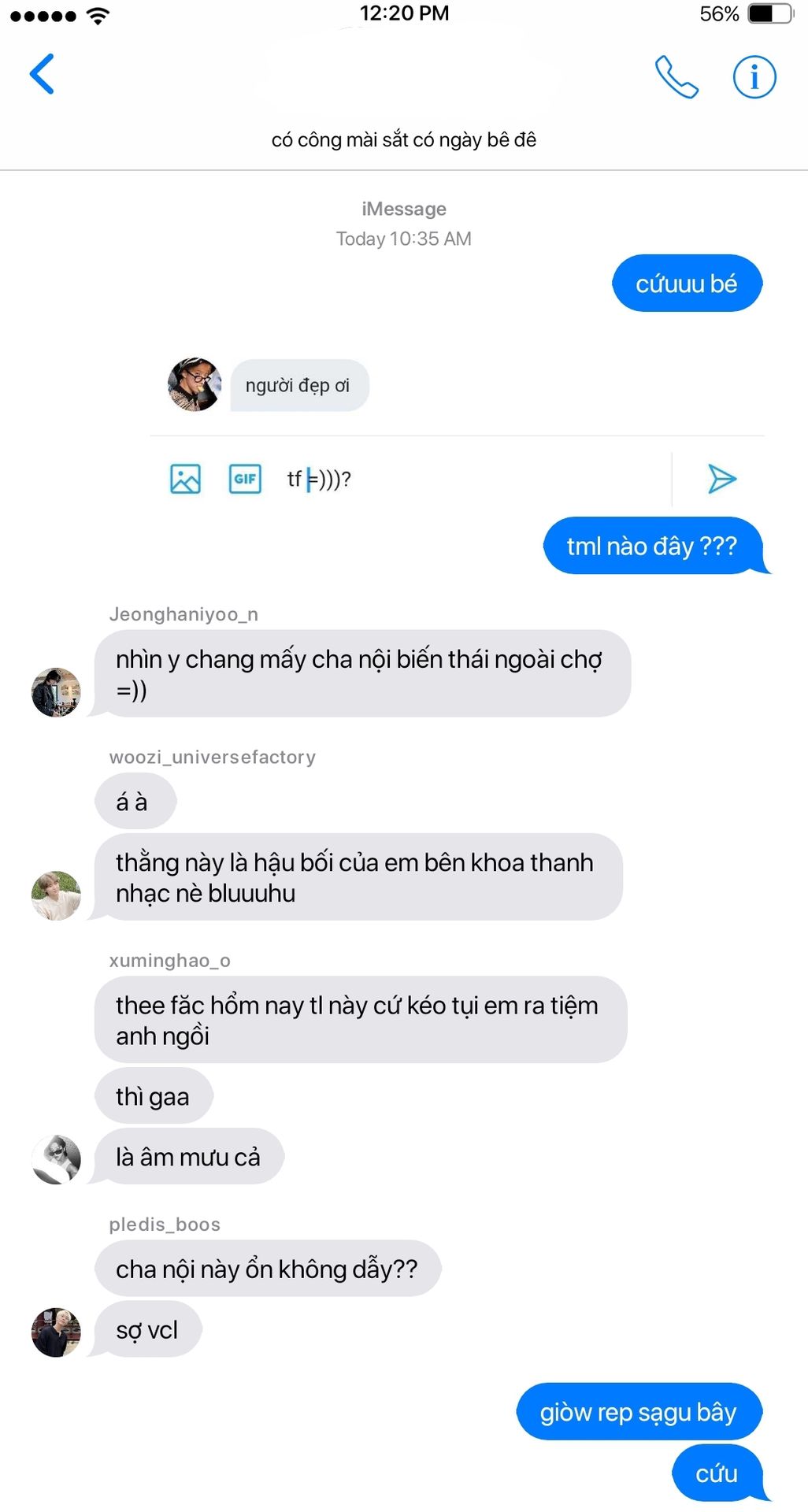Open conversation info circle icon
Viewport: 808px width, 1512px height.
pyautogui.click(x=754, y=76)
